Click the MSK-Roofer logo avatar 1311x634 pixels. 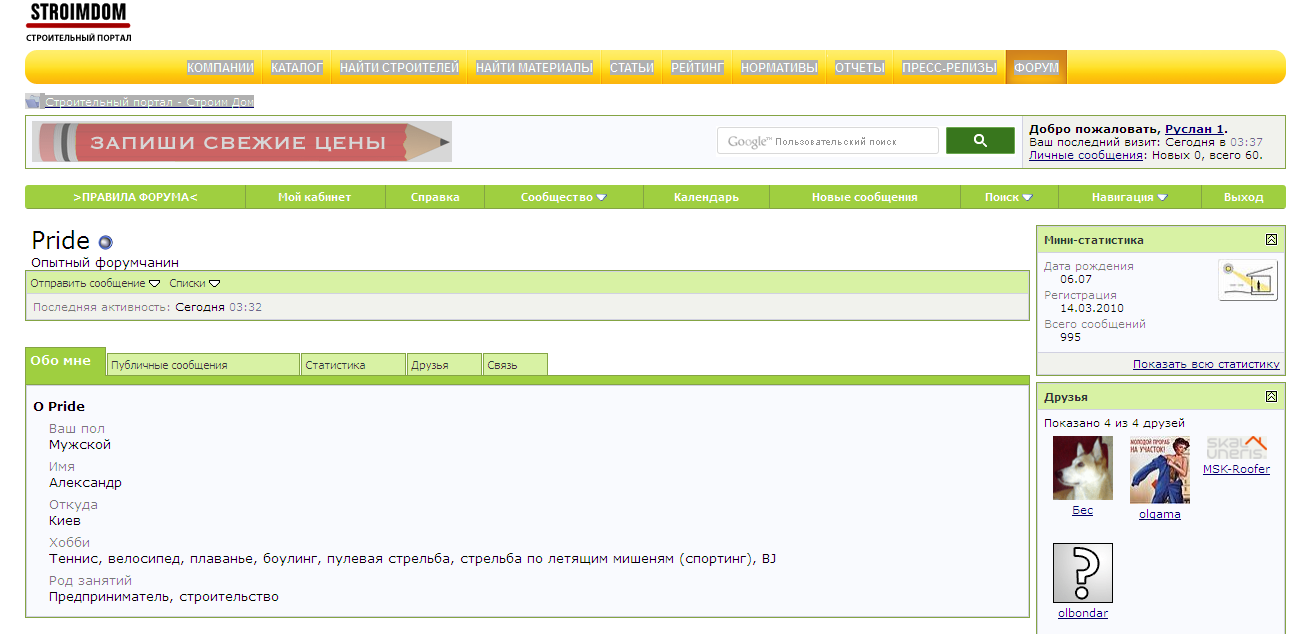pyautogui.click(x=1236, y=448)
